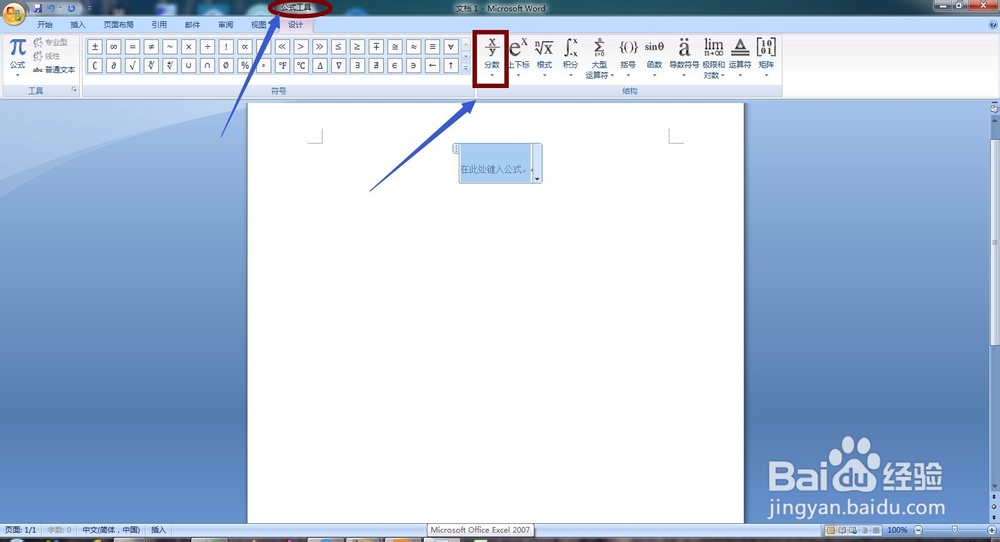Viewport: 1000px width, 542px height.
Task: Insert the less-than-or-equal ≤ symbol
Action: click(339, 47)
